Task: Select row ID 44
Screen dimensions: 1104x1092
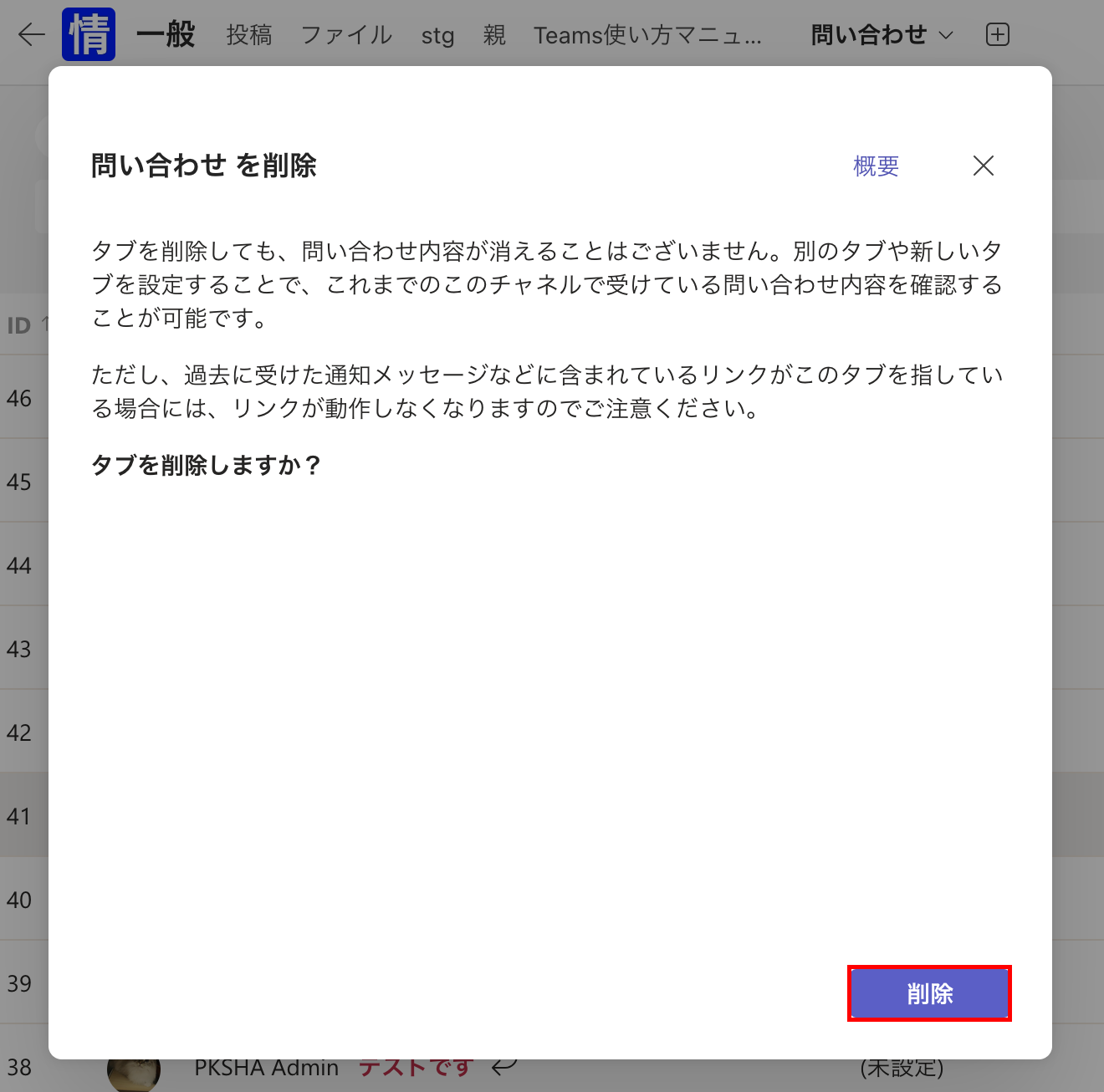Action: point(19,565)
